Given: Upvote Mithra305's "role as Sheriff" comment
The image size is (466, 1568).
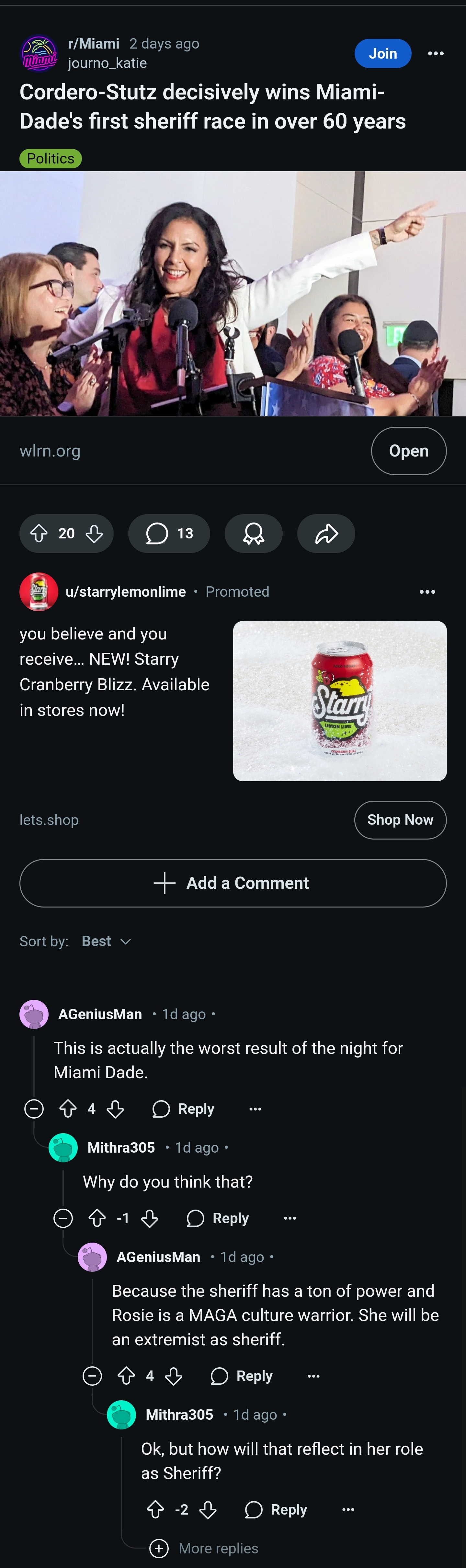Looking at the screenshot, I should (x=155, y=1510).
